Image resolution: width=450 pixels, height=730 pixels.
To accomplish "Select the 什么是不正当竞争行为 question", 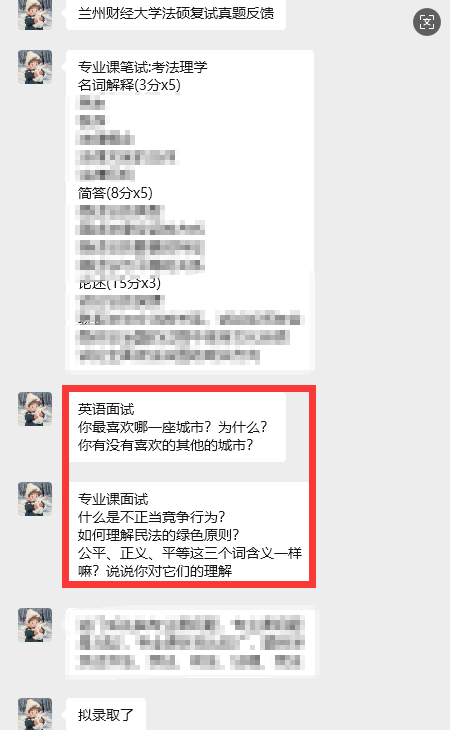I will [x=151, y=517].
